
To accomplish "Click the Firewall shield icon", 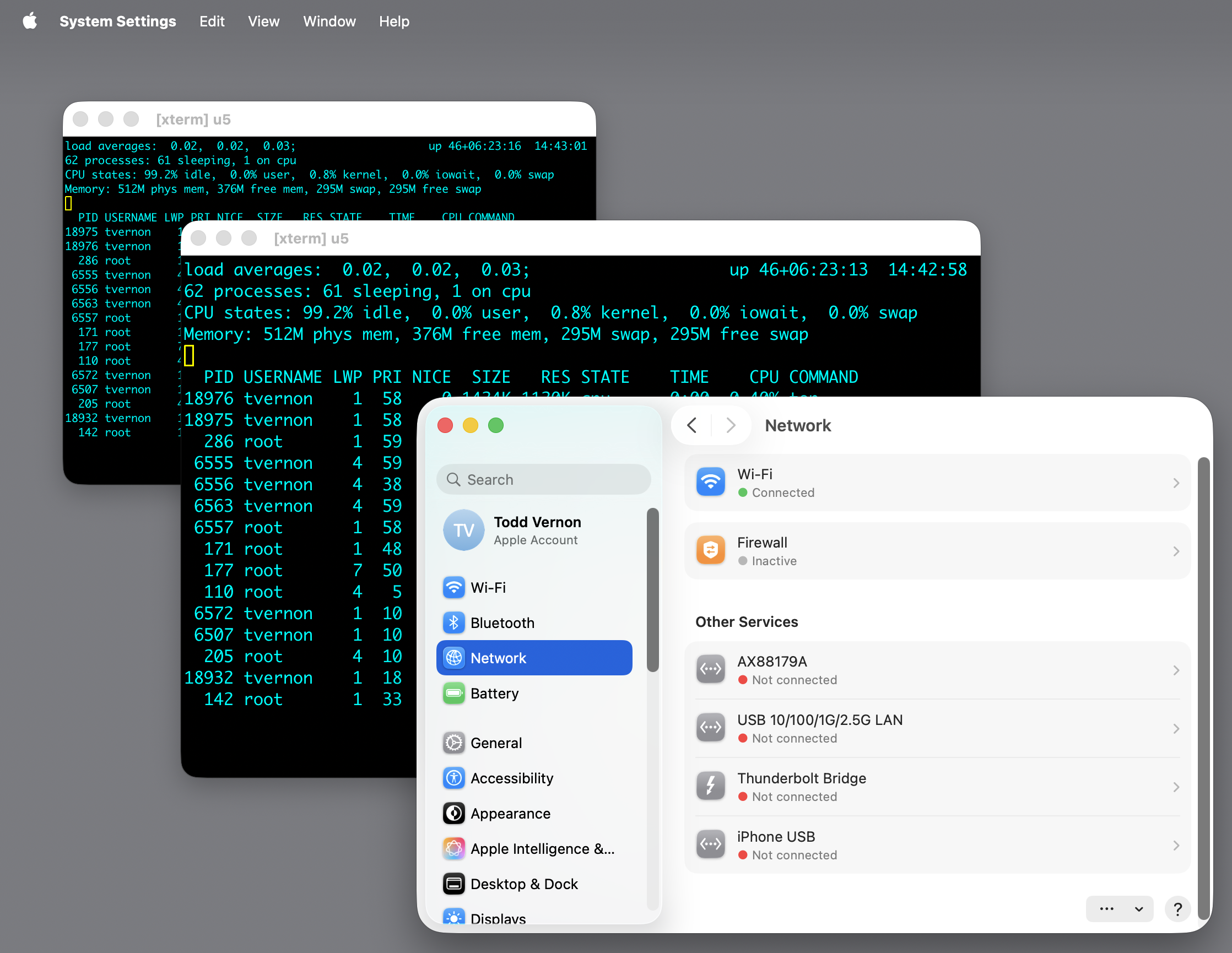I will tap(710, 550).
